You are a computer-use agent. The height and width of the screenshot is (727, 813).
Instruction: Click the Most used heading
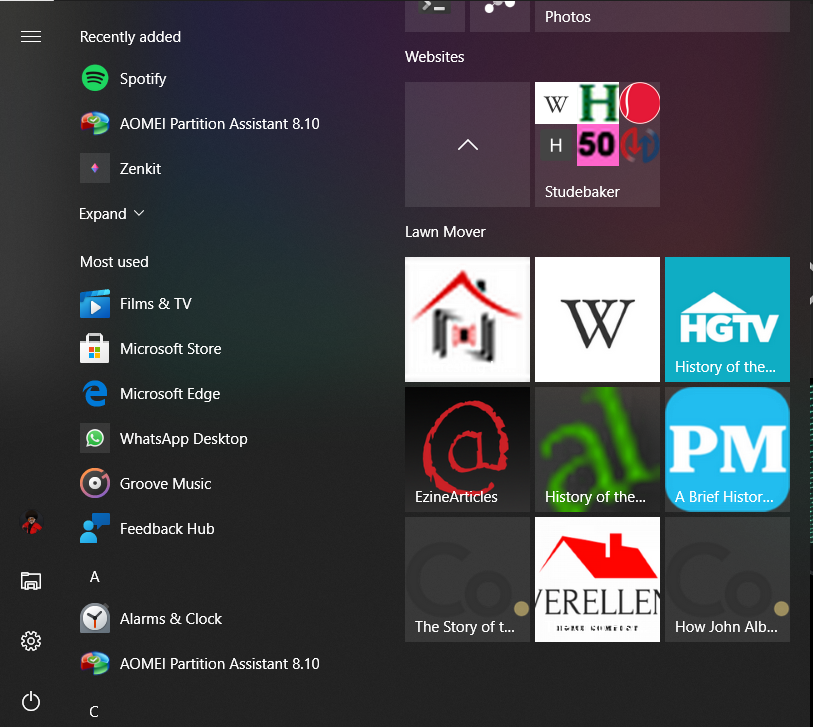[114, 261]
